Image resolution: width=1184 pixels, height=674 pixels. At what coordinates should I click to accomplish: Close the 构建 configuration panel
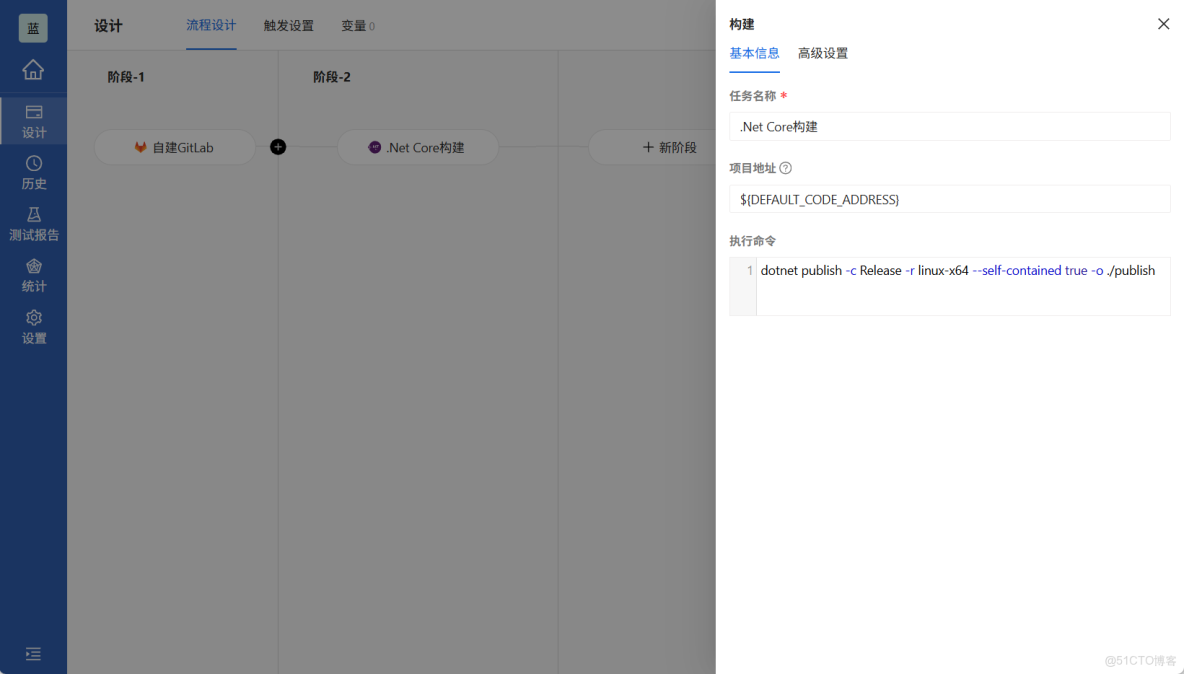pyautogui.click(x=1163, y=23)
